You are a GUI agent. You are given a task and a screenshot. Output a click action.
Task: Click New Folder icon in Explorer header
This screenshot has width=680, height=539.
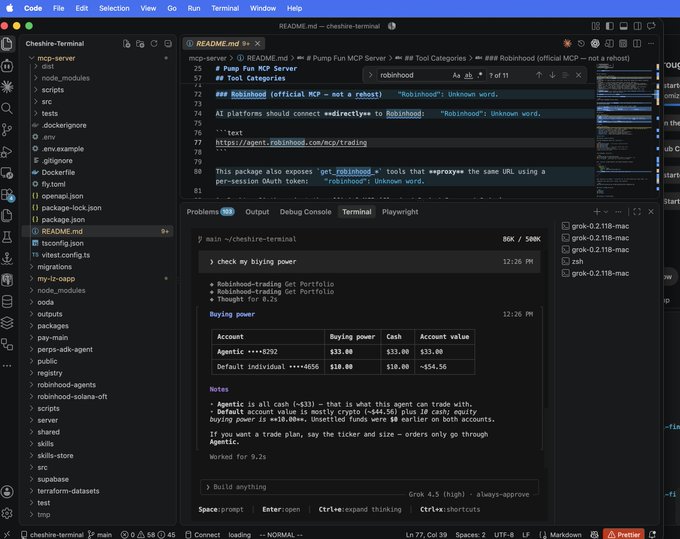click(x=140, y=44)
